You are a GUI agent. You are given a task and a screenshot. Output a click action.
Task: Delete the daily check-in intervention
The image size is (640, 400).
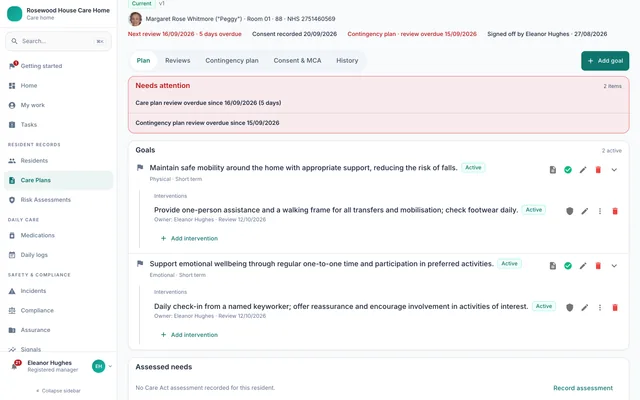615,307
